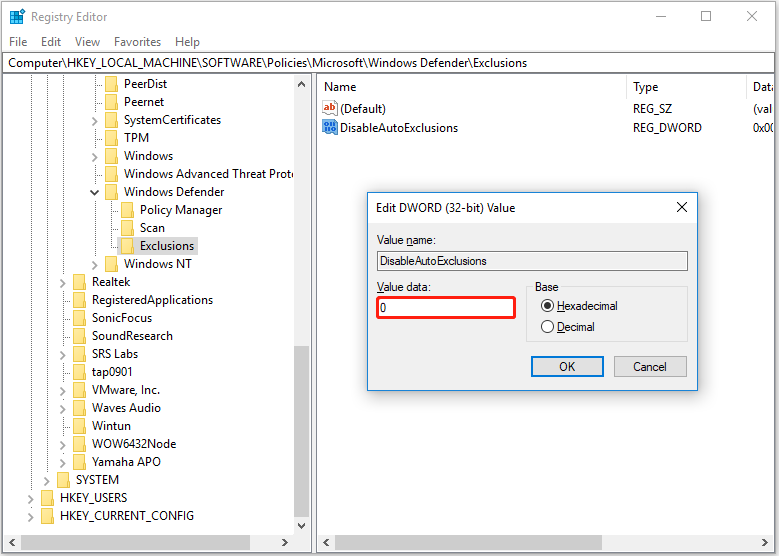Select the VMware, Inc. key label
Viewport: 779px width, 556px height.
pyautogui.click(x=126, y=390)
